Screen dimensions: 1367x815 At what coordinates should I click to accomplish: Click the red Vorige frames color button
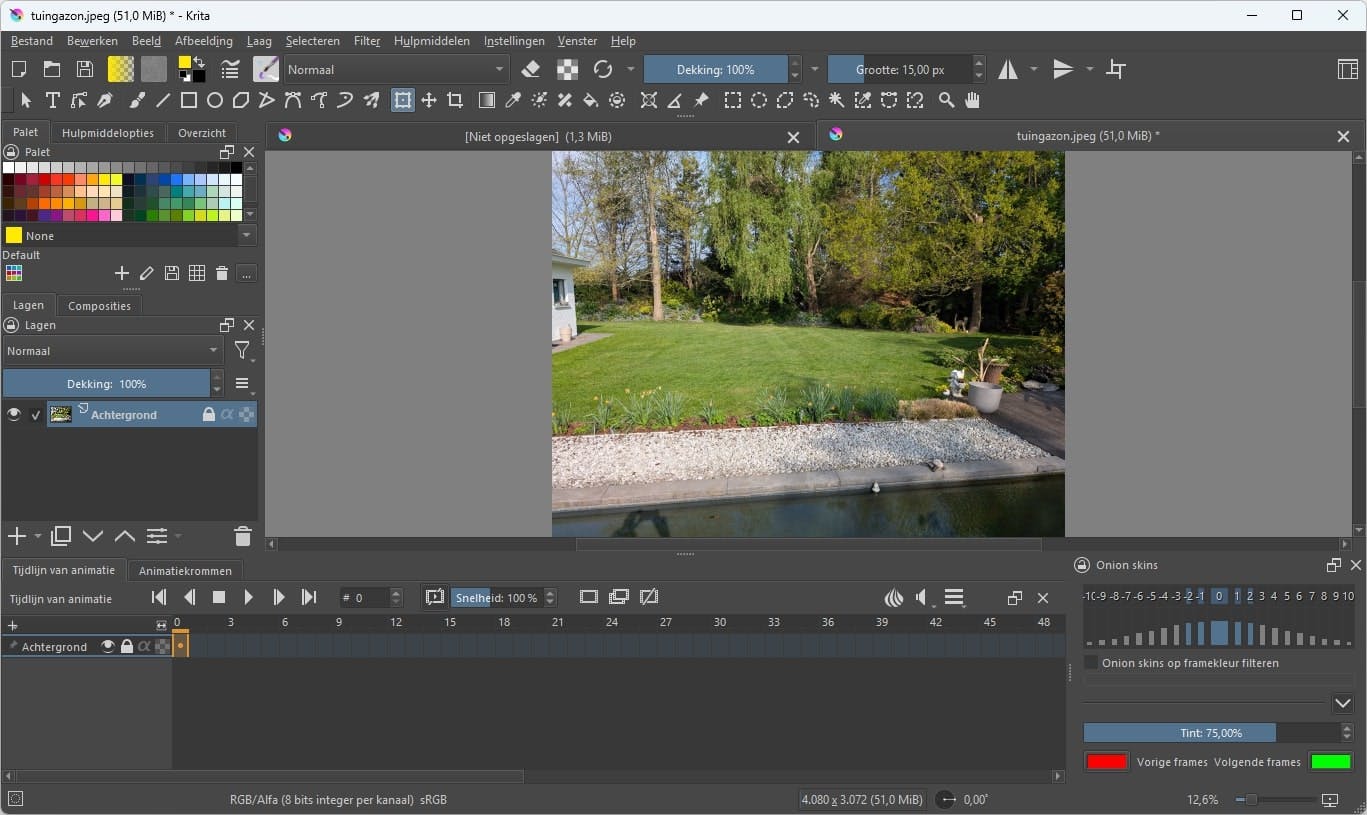[x=1106, y=762]
